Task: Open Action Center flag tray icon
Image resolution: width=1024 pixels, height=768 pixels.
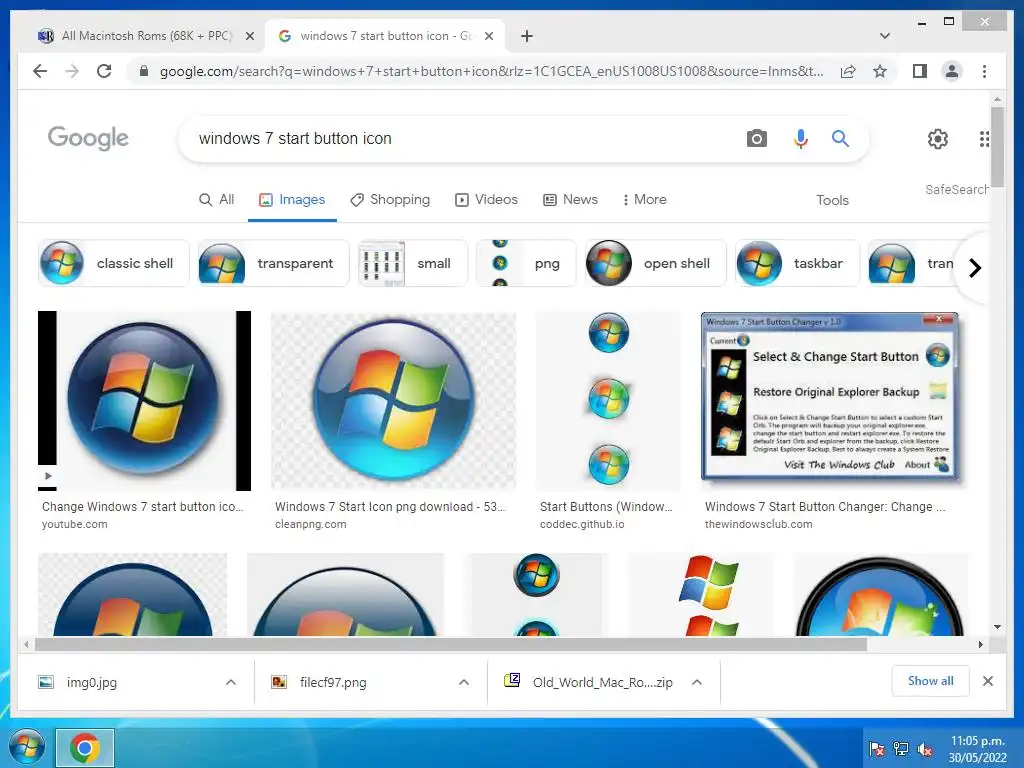Action: click(x=877, y=748)
